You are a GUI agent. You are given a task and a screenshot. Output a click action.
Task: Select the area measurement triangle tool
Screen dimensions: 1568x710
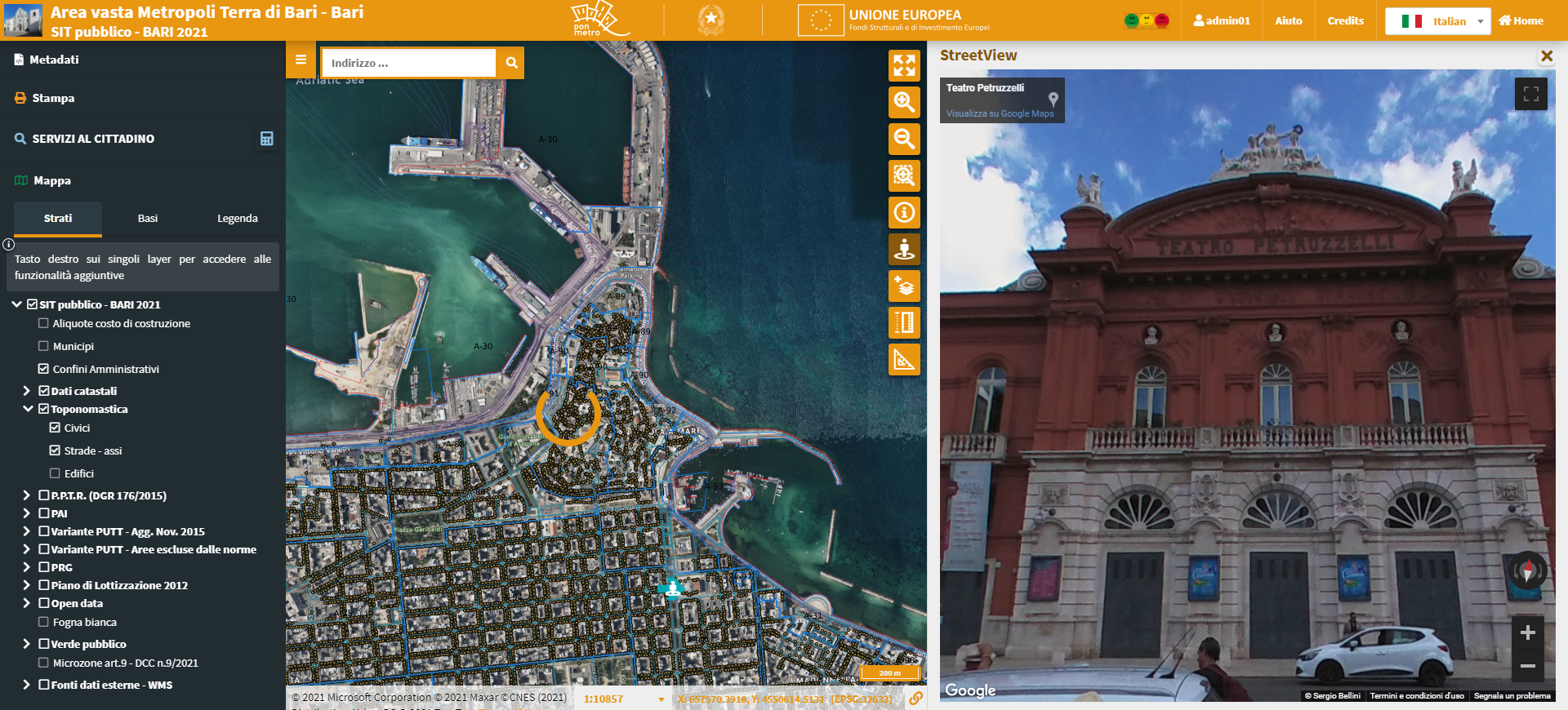[904, 360]
